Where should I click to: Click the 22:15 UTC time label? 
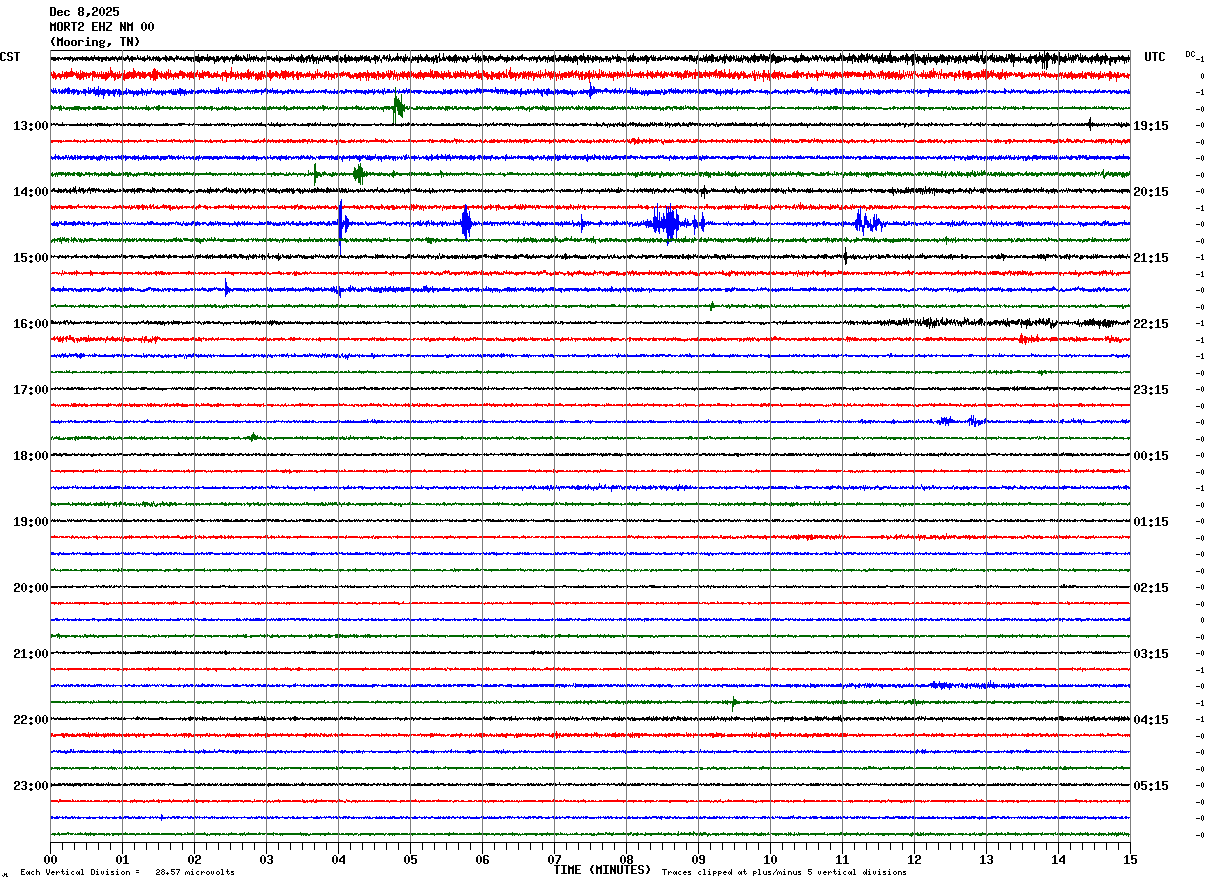coord(1151,324)
